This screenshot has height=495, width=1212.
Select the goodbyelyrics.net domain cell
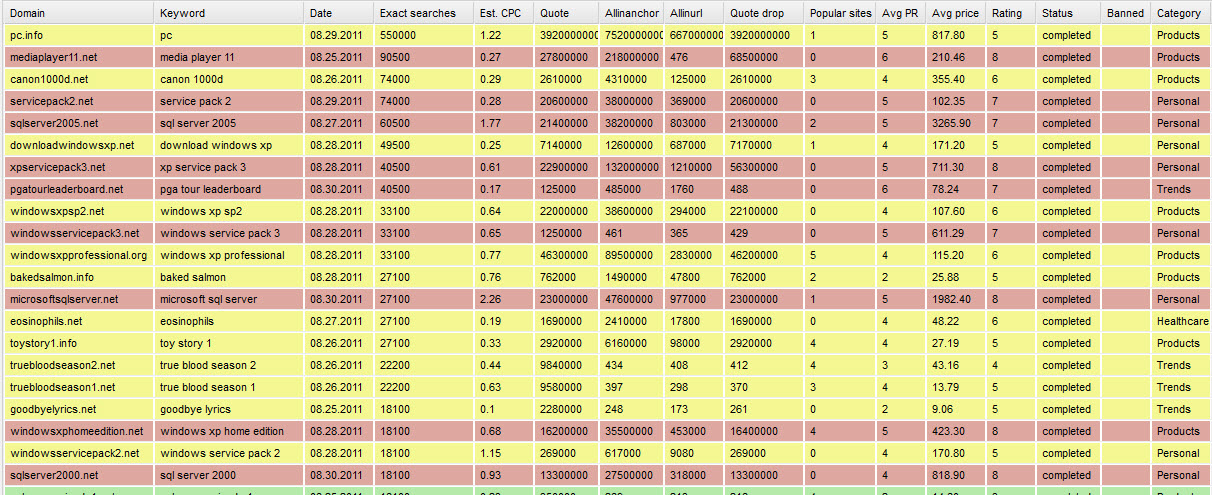[x=78, y=409]
